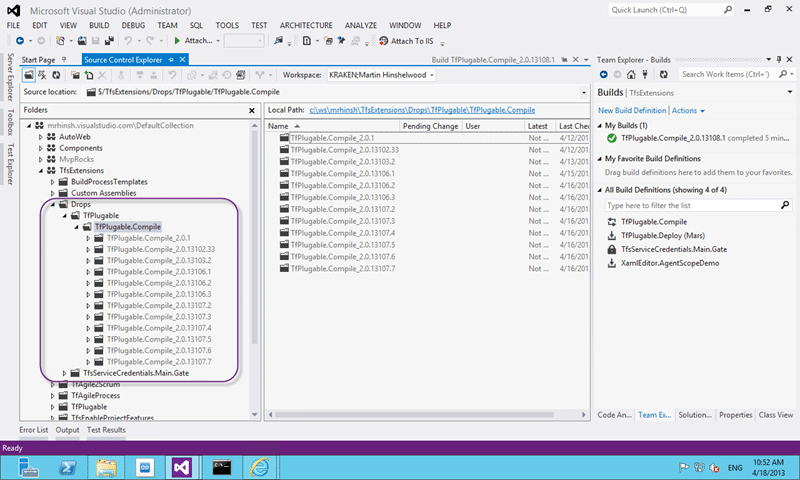Click the Refresh icon in Source Control Explorer toolbar
The height and width of the screenshot is (480, 800).
pos(56,75)
